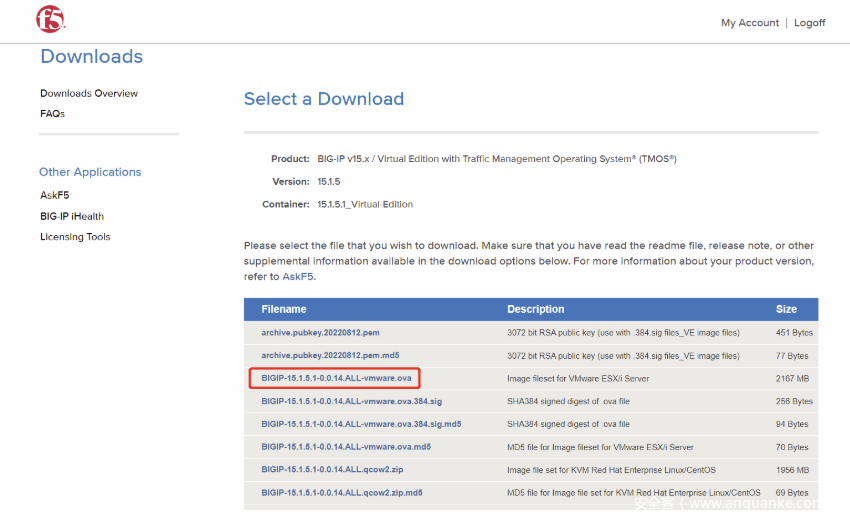
Task: Click the F5 logo icon
Action: coord(50,19)
